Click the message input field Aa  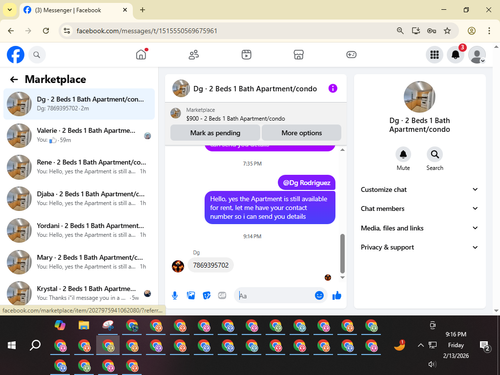[x=275, y=296]
